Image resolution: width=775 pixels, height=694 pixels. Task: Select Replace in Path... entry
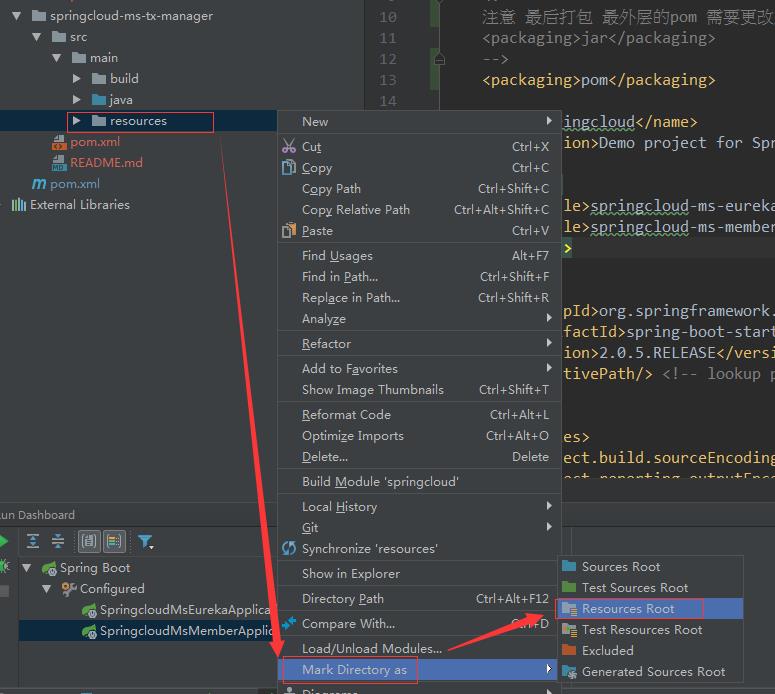(x=420, y=298)
